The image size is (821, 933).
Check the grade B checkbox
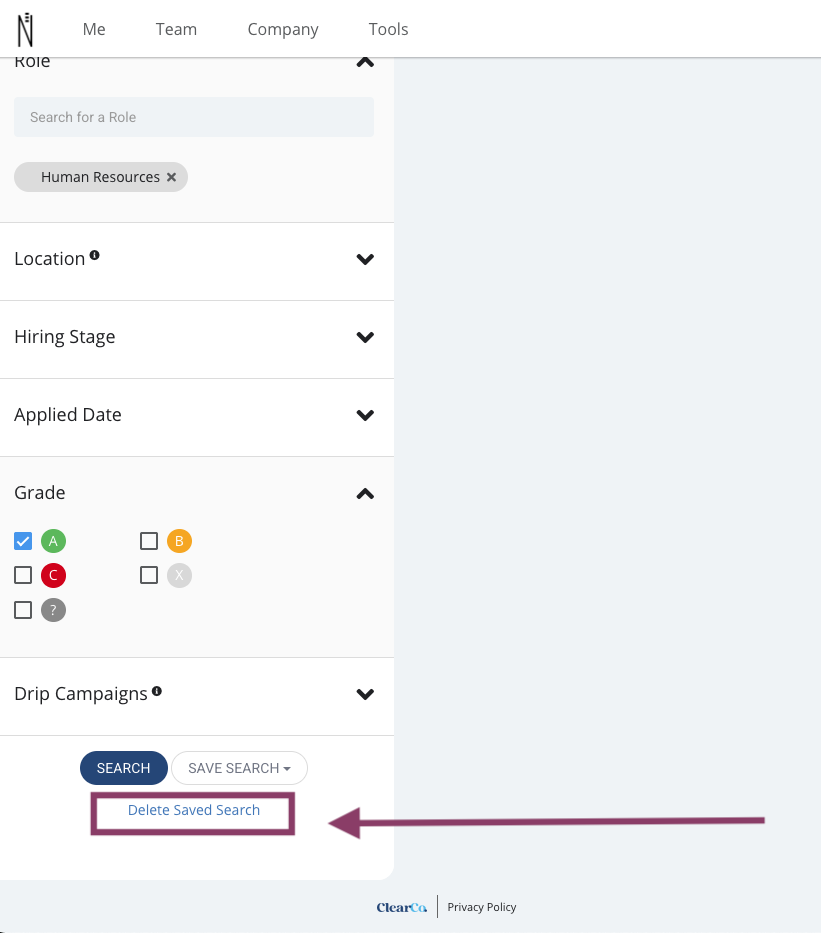coord(149,541)
